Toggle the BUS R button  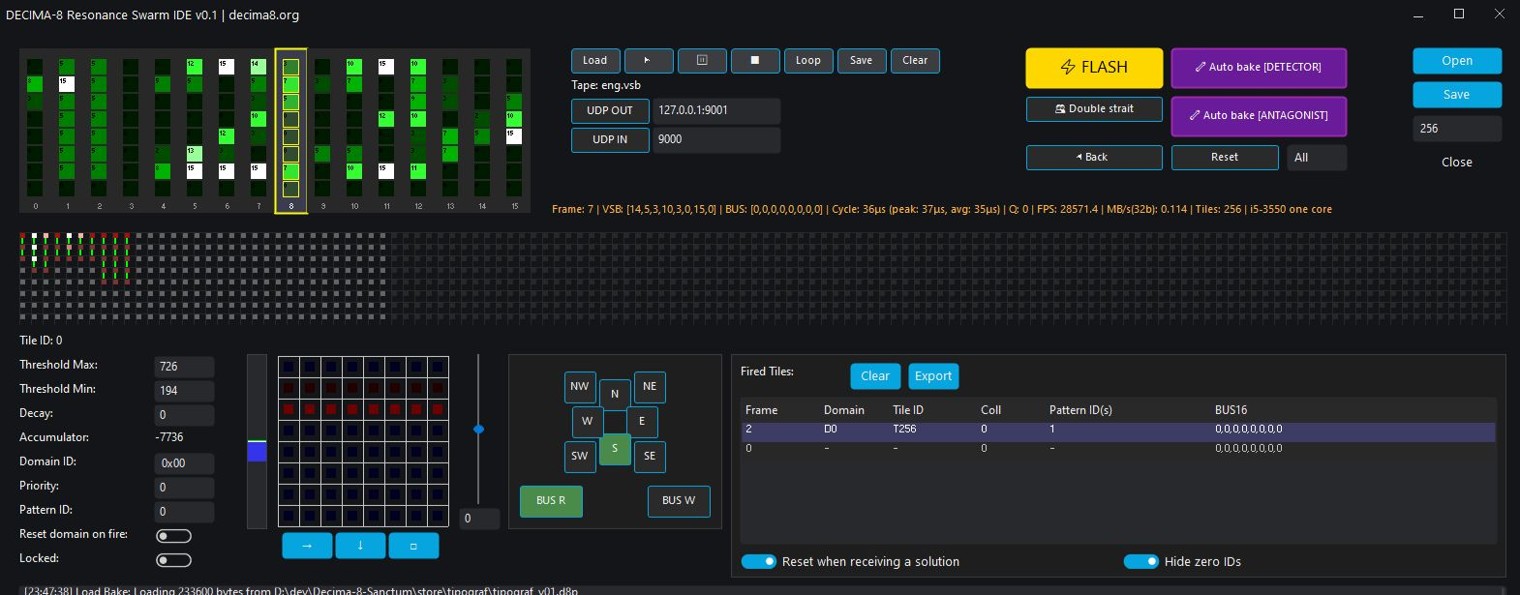pos(551,501)
